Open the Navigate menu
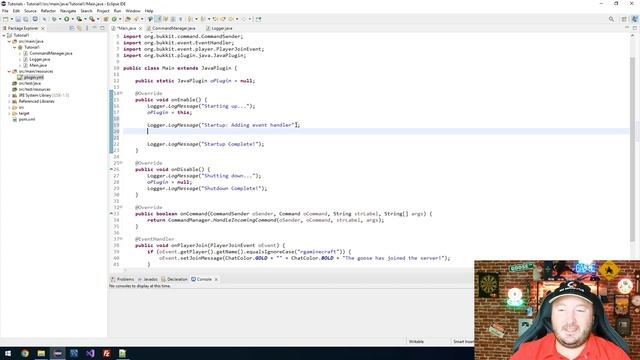640x360 pixels. 68,11
